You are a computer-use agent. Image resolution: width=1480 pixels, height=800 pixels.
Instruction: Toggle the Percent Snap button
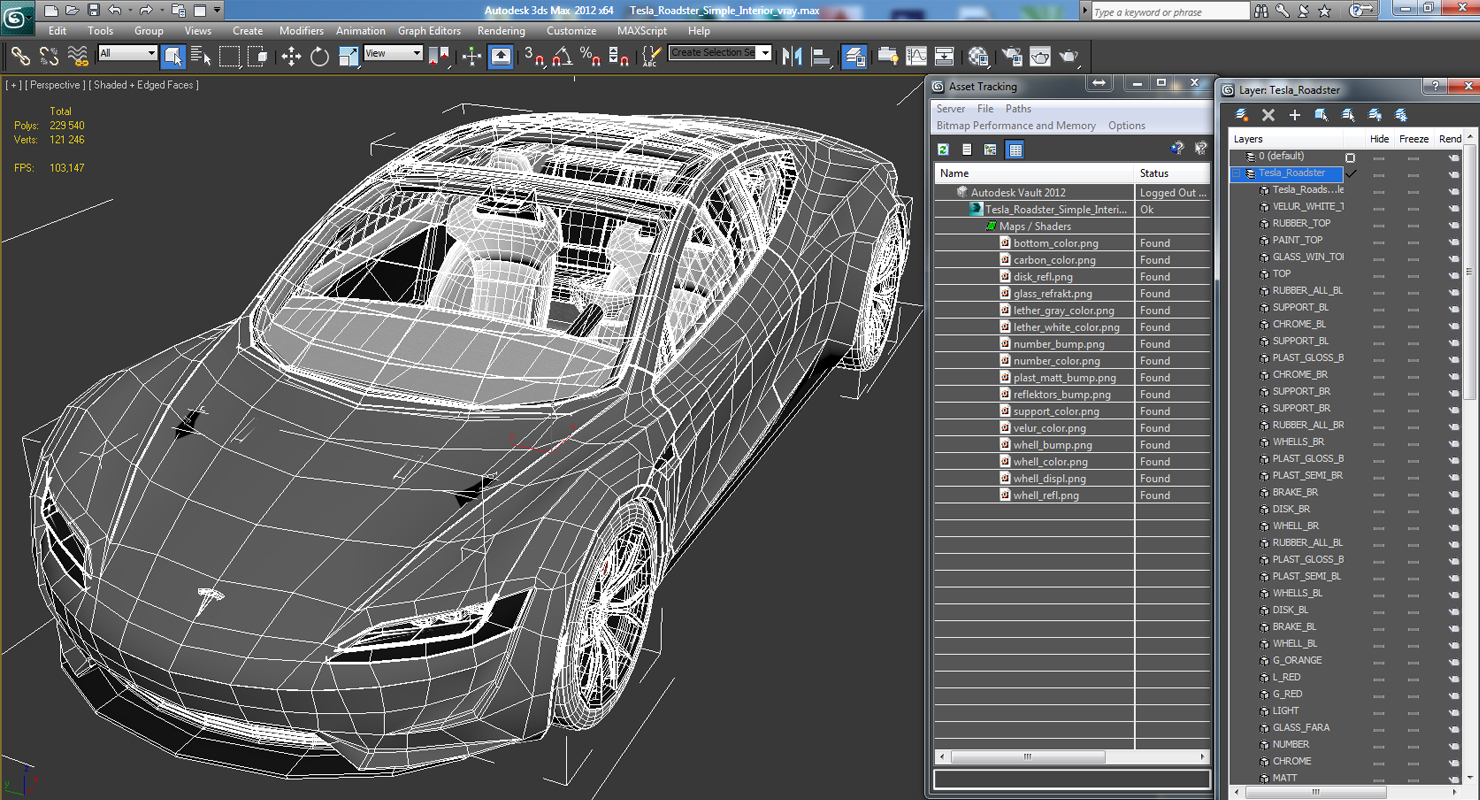click(590, 56)
